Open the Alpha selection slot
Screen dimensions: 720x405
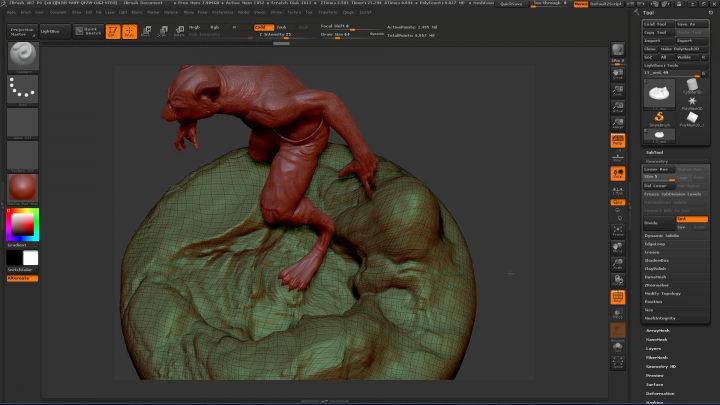pyautogui.click(x=22, y=124)
